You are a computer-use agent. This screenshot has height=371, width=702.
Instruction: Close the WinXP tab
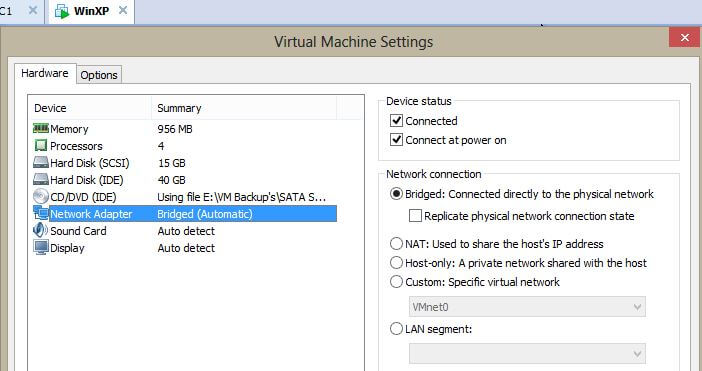click(123, 11)
